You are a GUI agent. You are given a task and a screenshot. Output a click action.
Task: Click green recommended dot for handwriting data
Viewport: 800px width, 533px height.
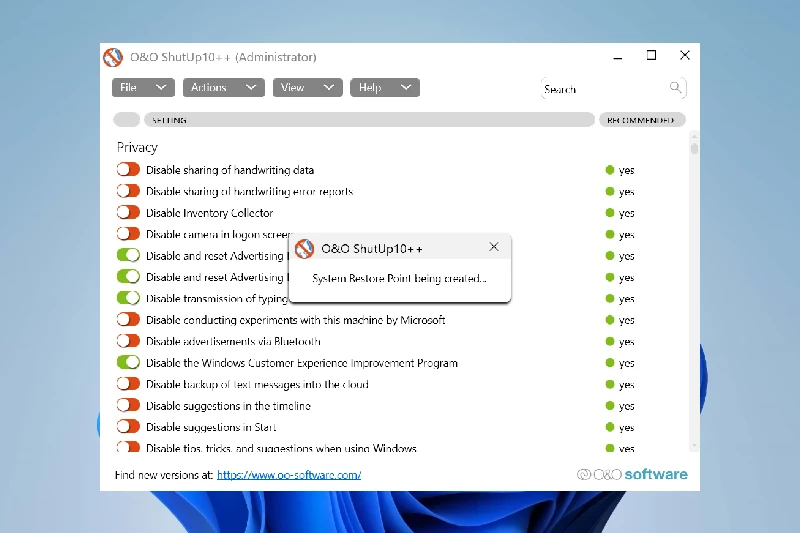[609, 170]
